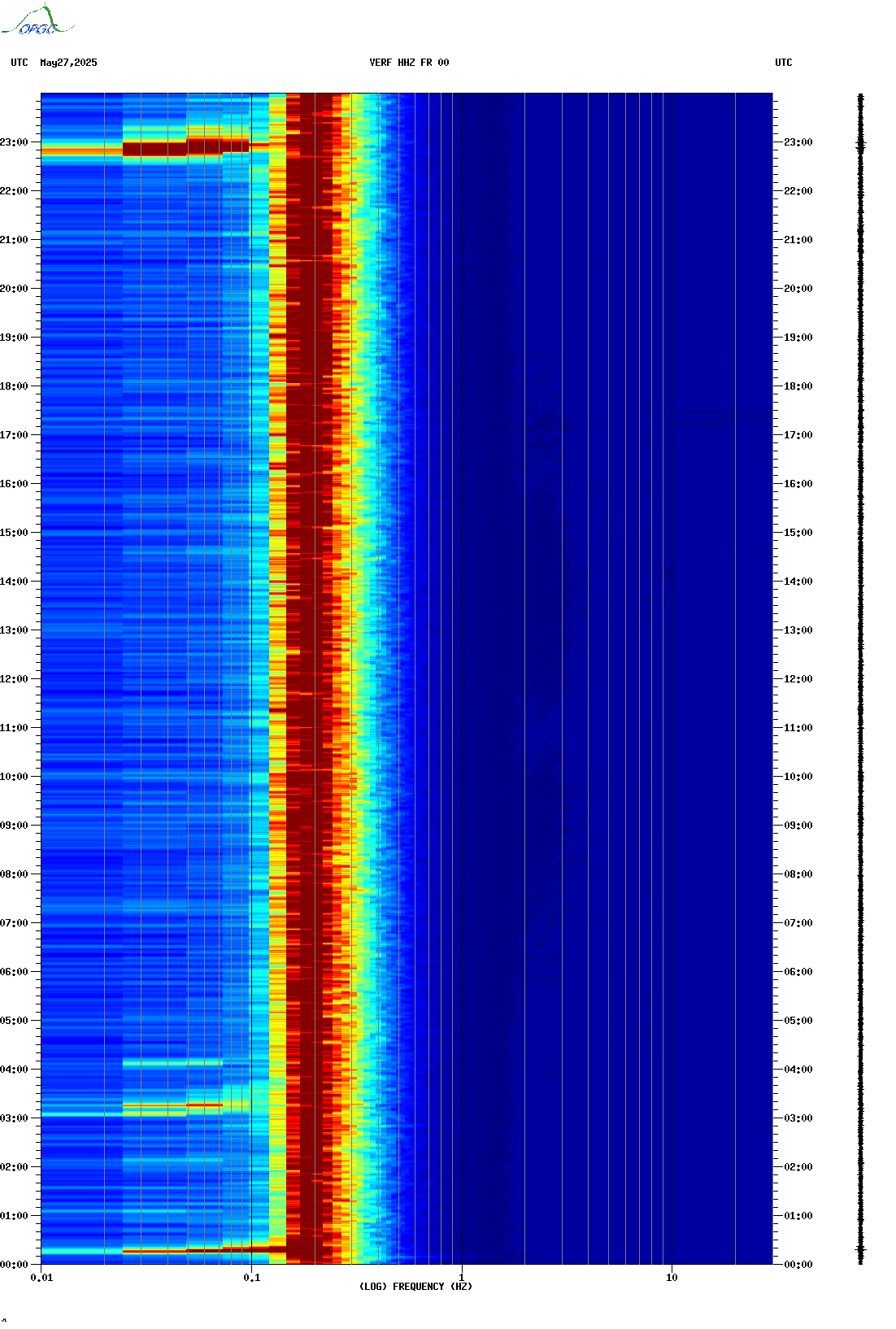Click 01:00 on the right time axis
The image size is (896, 1329).
798,1216
